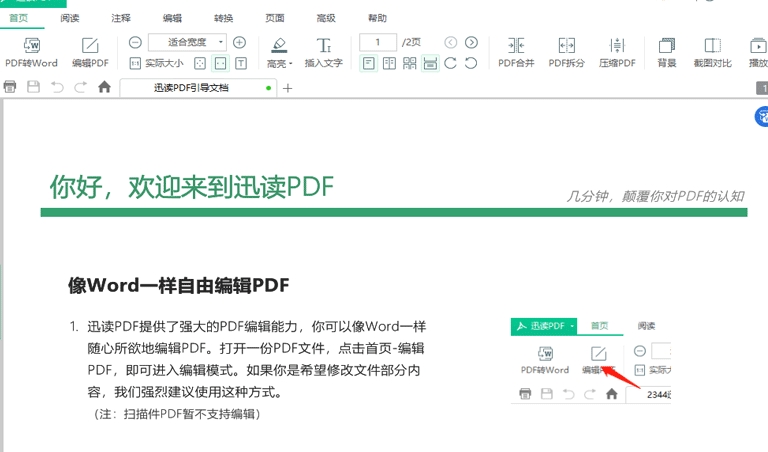Screen dimensions: 768x452
Task: Open the 背景 background tool
Action: 667,46
